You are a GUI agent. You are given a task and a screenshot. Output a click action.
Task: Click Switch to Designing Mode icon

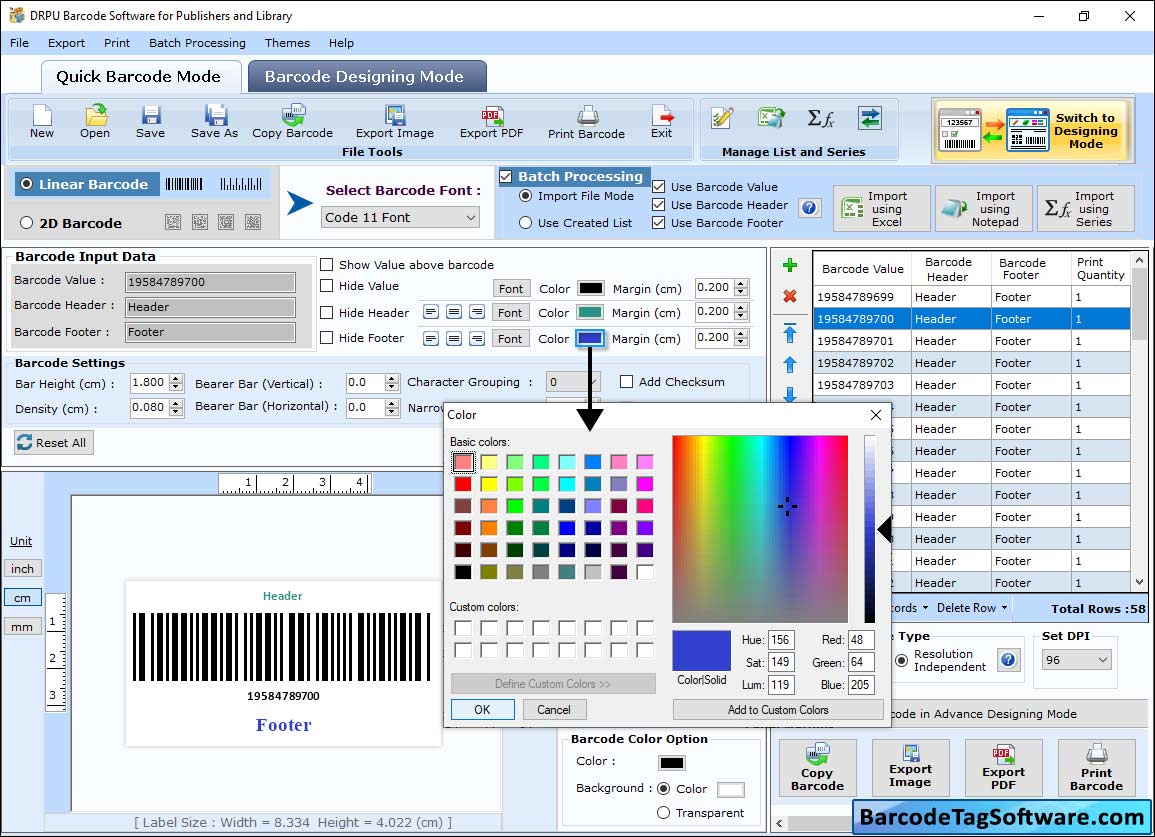[x=1030, y=130]
